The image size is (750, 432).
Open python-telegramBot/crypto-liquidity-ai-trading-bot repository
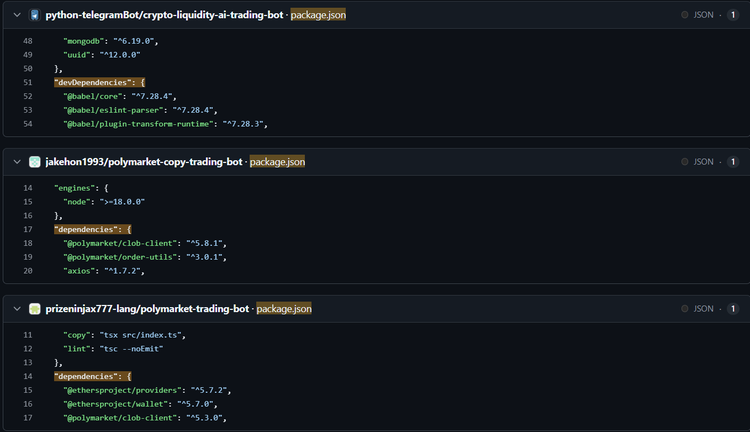[164, 15]
